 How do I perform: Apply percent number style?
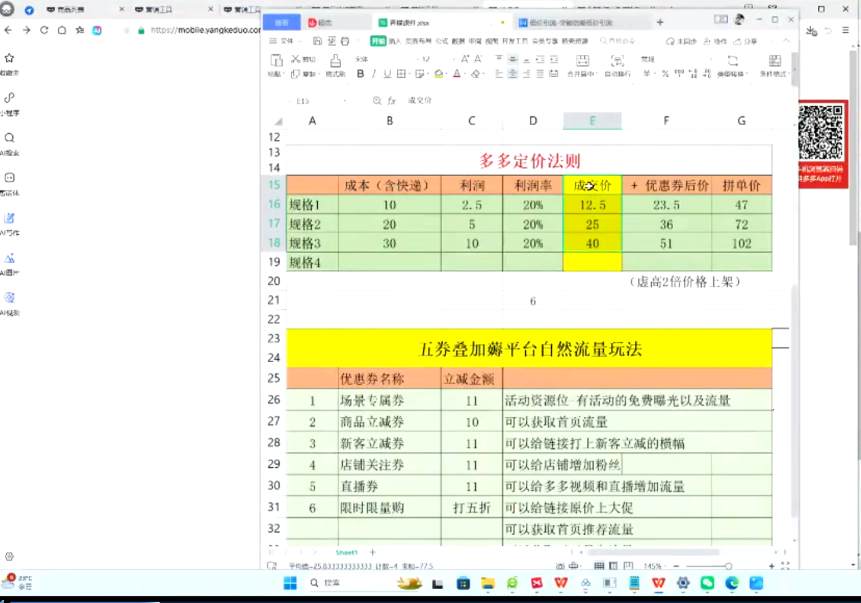[x=664, y=73]
